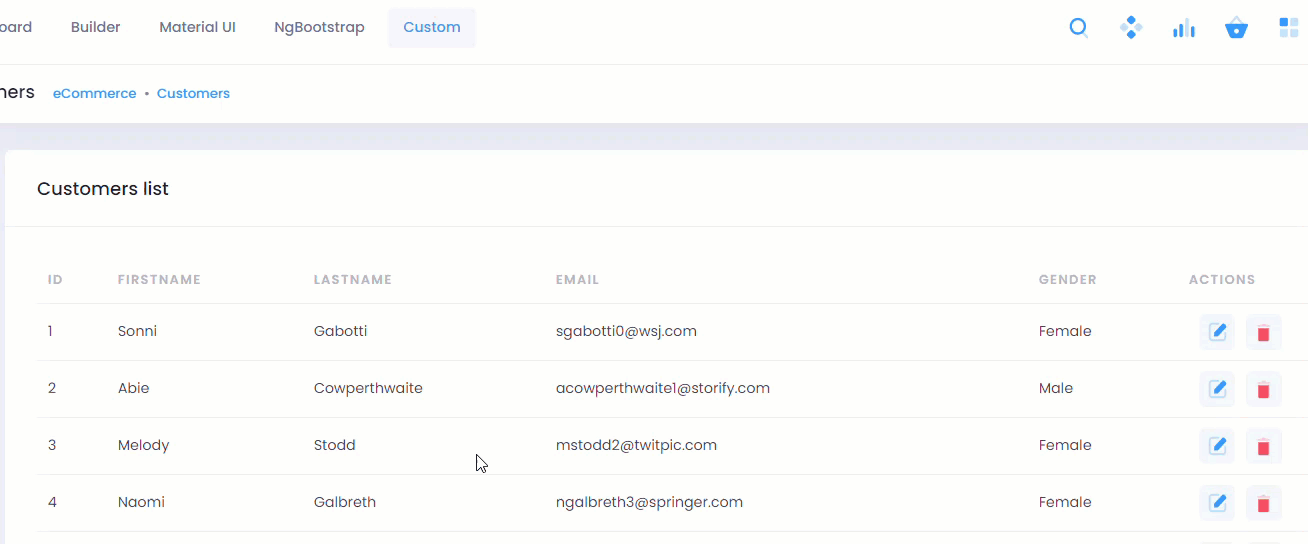Open the bar chart quick actions icon
The height and width of the screenshot is (544, 1308).
click(1184, 28)
